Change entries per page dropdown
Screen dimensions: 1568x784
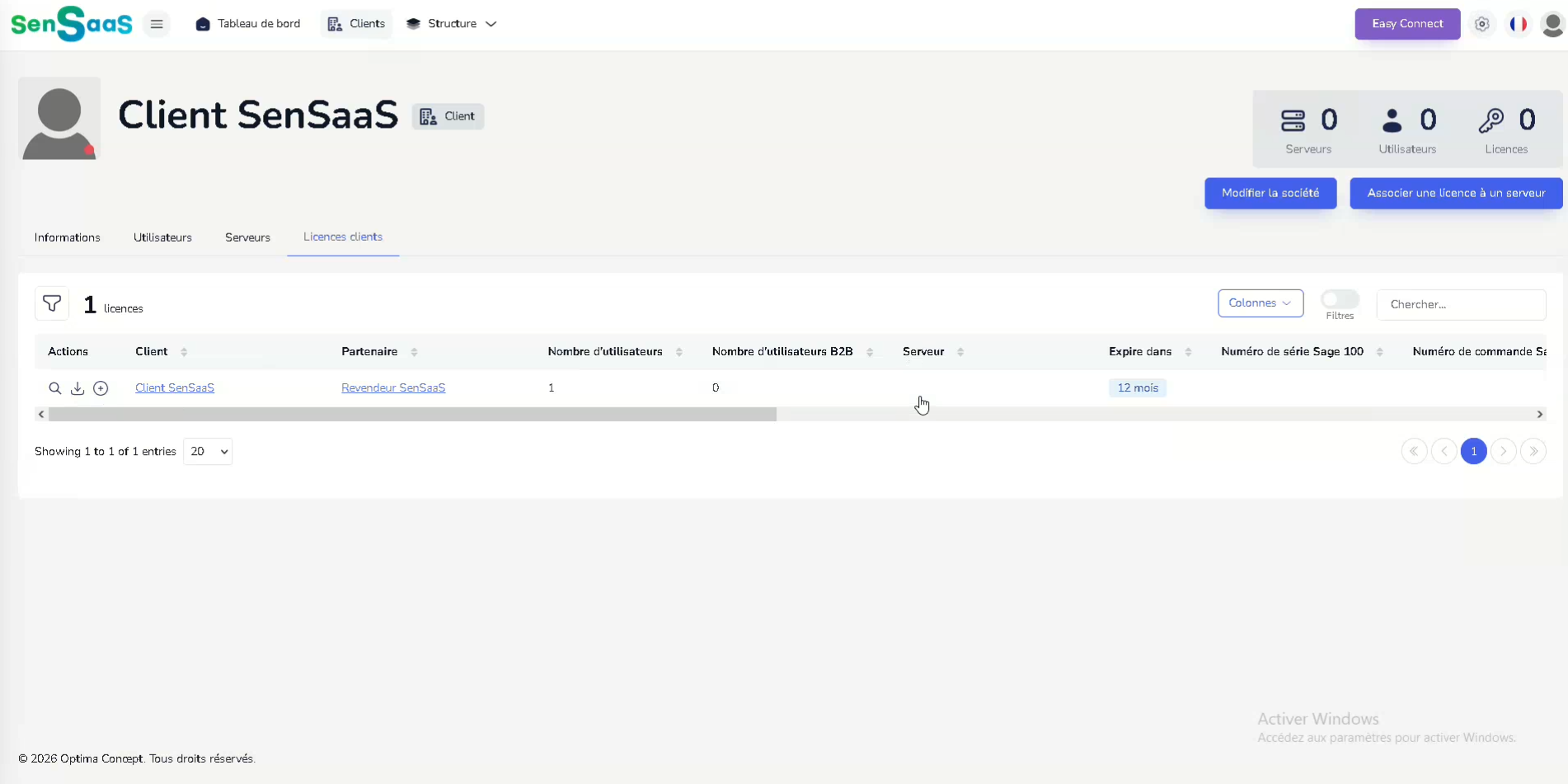(x=208, y=452)
